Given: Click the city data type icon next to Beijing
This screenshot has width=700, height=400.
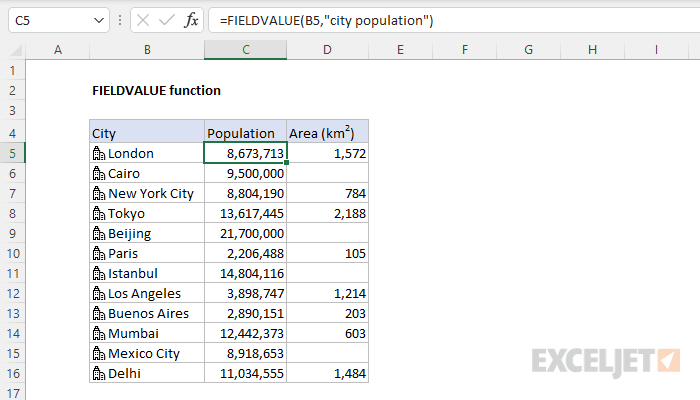Looking at the screenshot, I should 99,233.
